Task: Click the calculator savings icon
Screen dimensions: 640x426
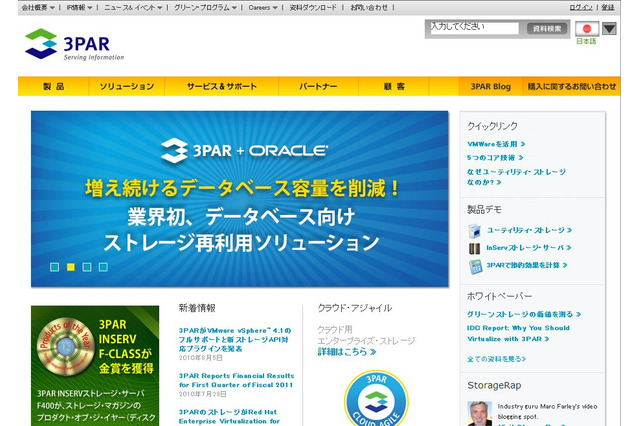Action: (475, 266)
